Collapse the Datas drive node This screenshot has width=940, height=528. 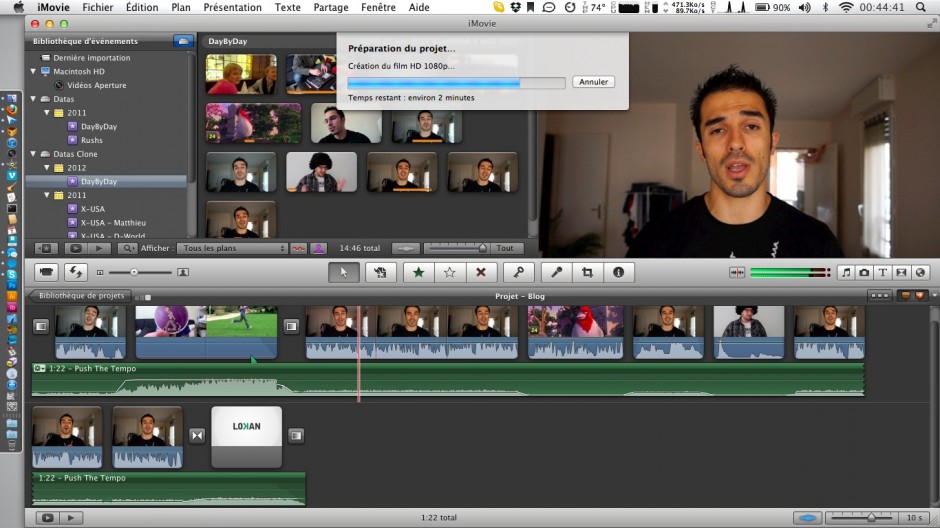(34, 99)
